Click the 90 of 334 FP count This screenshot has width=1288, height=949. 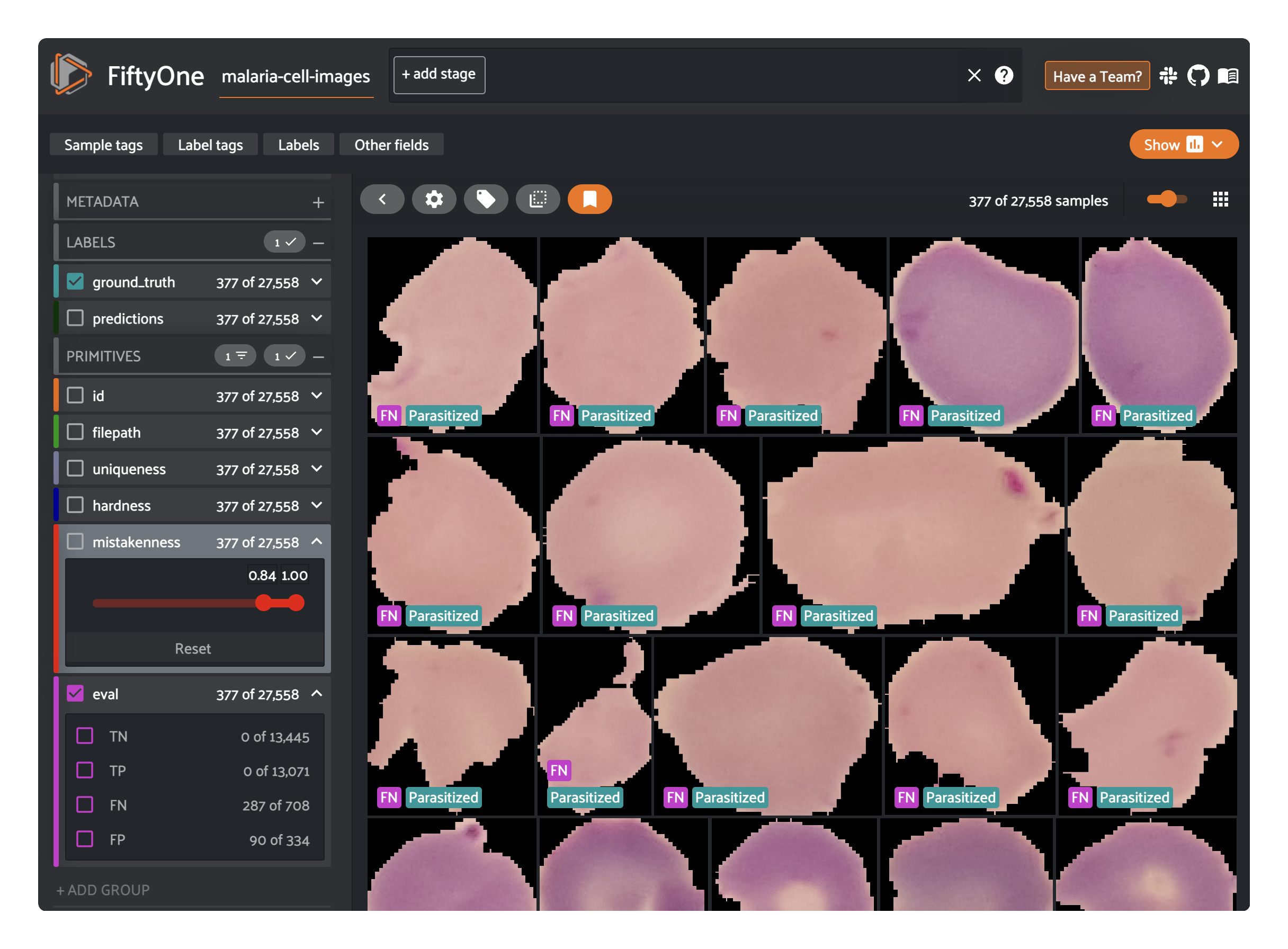279,840
